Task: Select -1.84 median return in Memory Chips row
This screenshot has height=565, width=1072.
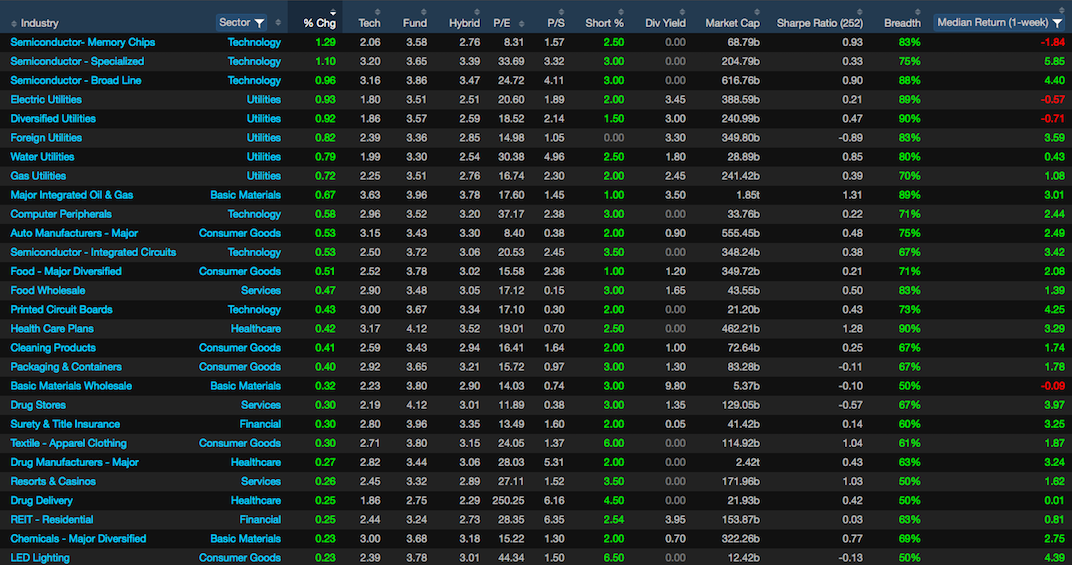Action: click(x=1052, y=42)
